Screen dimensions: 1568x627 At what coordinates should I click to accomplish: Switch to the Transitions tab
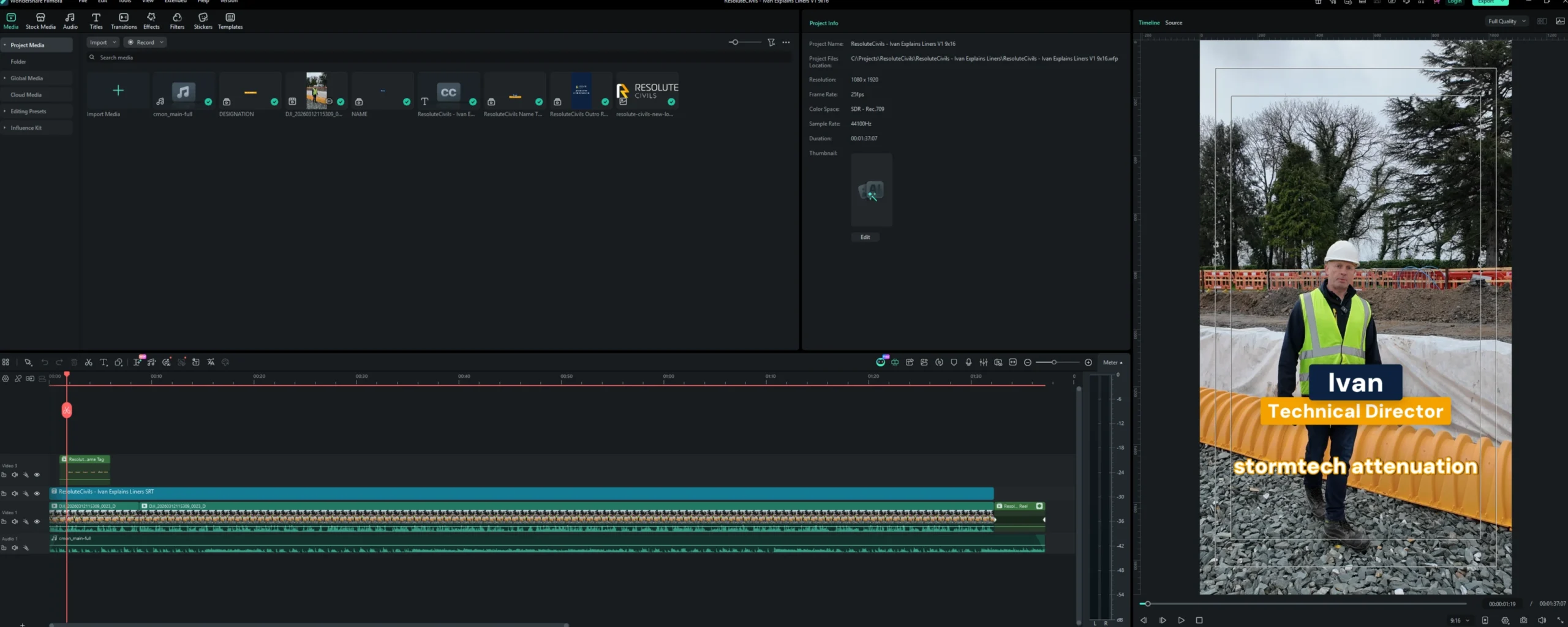pyautogui.click(x=124, y=21)
